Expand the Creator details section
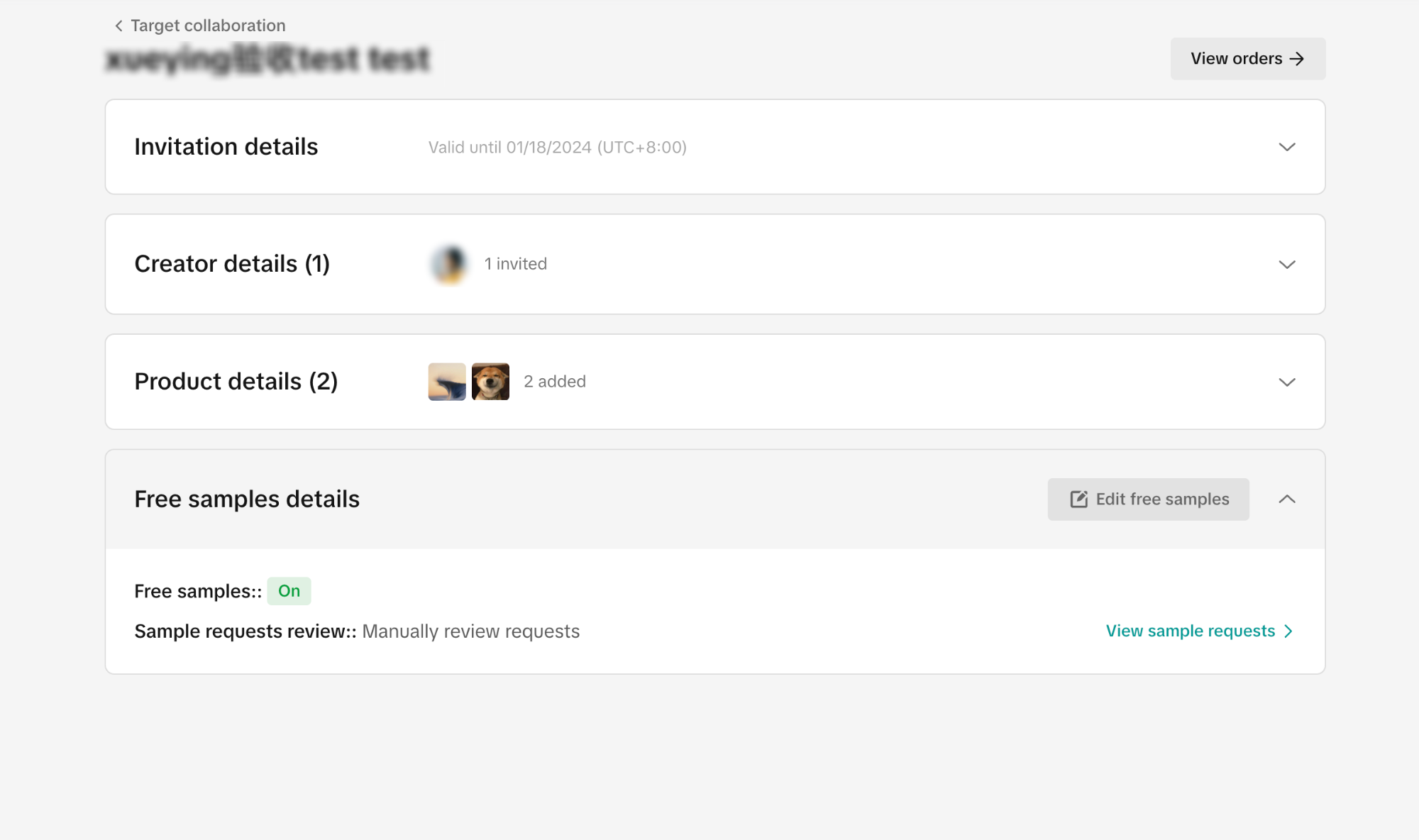Image resolution: width=1419 pixels, height=840 pixels. [x=1286, y=265]
